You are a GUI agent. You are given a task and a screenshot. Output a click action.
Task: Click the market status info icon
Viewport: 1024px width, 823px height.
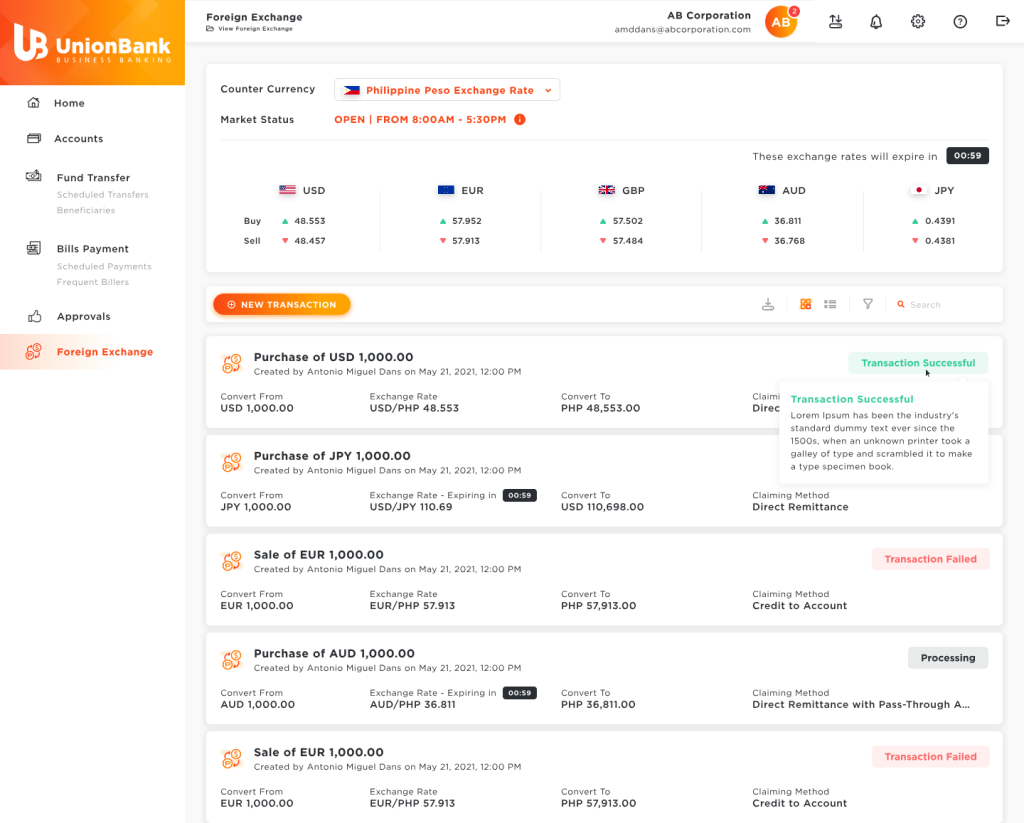520,120
